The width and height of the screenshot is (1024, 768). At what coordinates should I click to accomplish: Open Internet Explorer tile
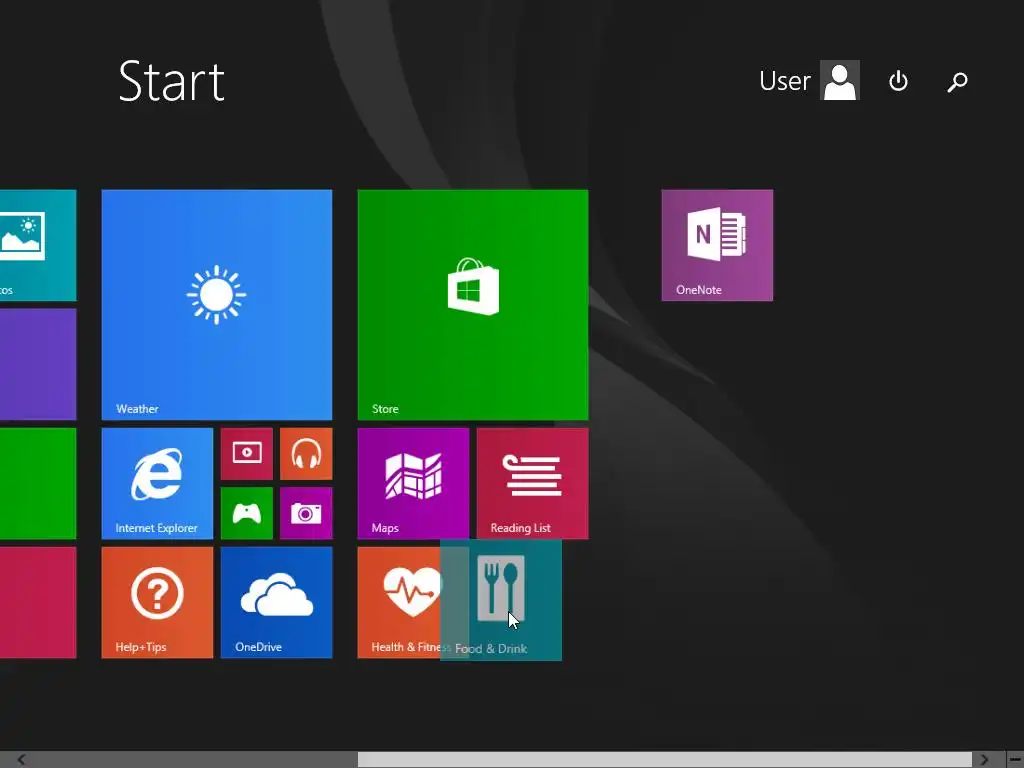157,483
